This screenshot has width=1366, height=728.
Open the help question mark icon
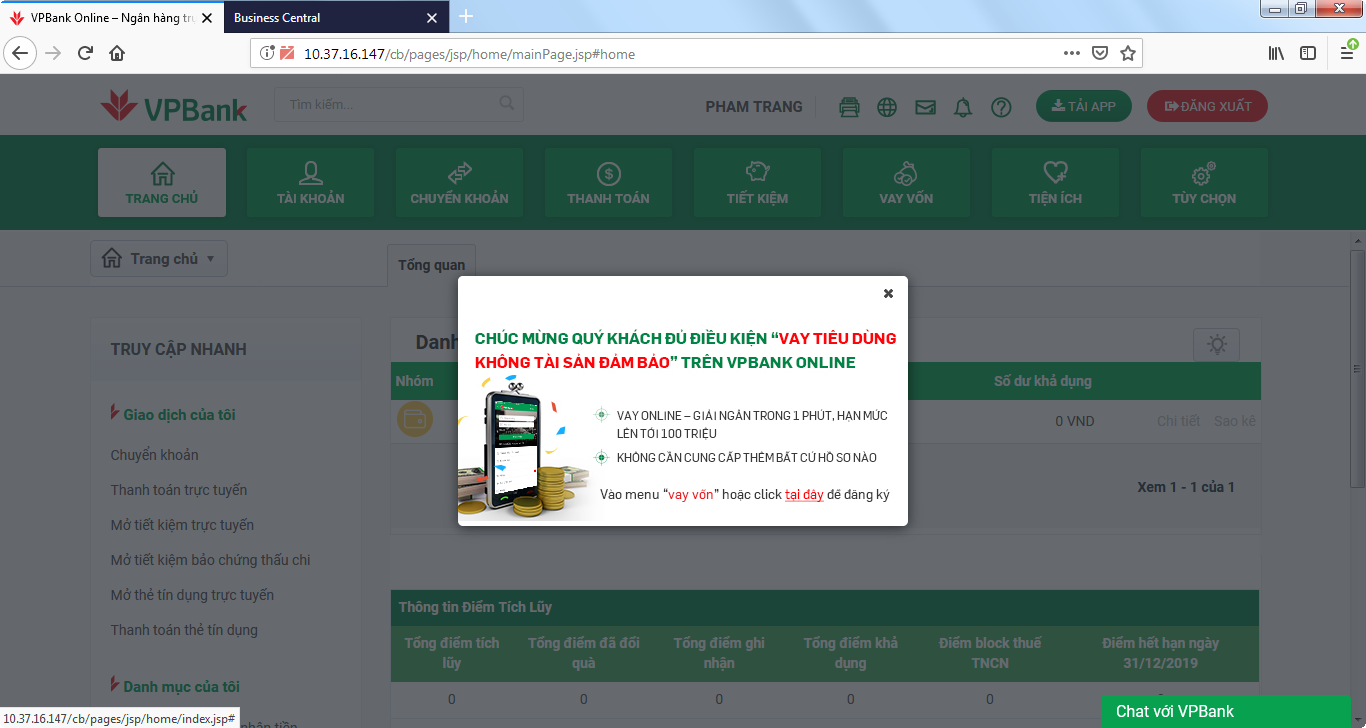tap(1001, 107)
